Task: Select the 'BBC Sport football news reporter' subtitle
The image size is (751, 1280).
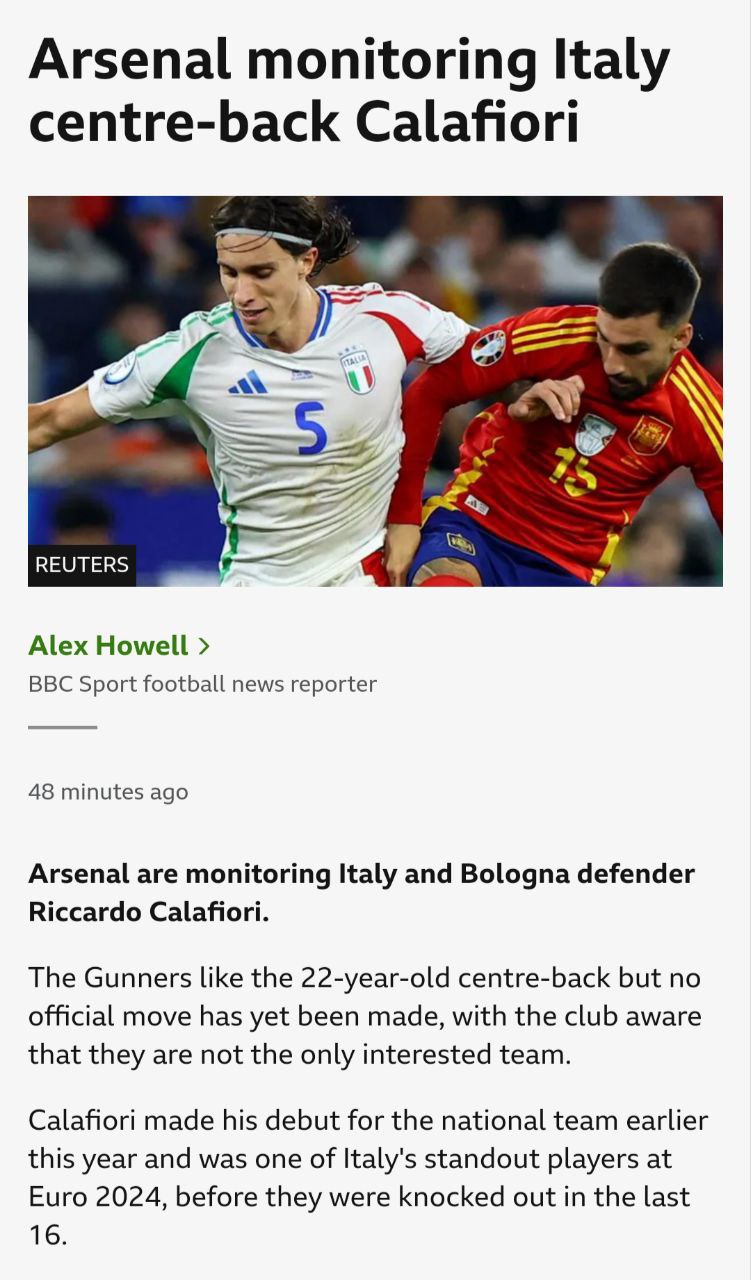Action: 202,685
